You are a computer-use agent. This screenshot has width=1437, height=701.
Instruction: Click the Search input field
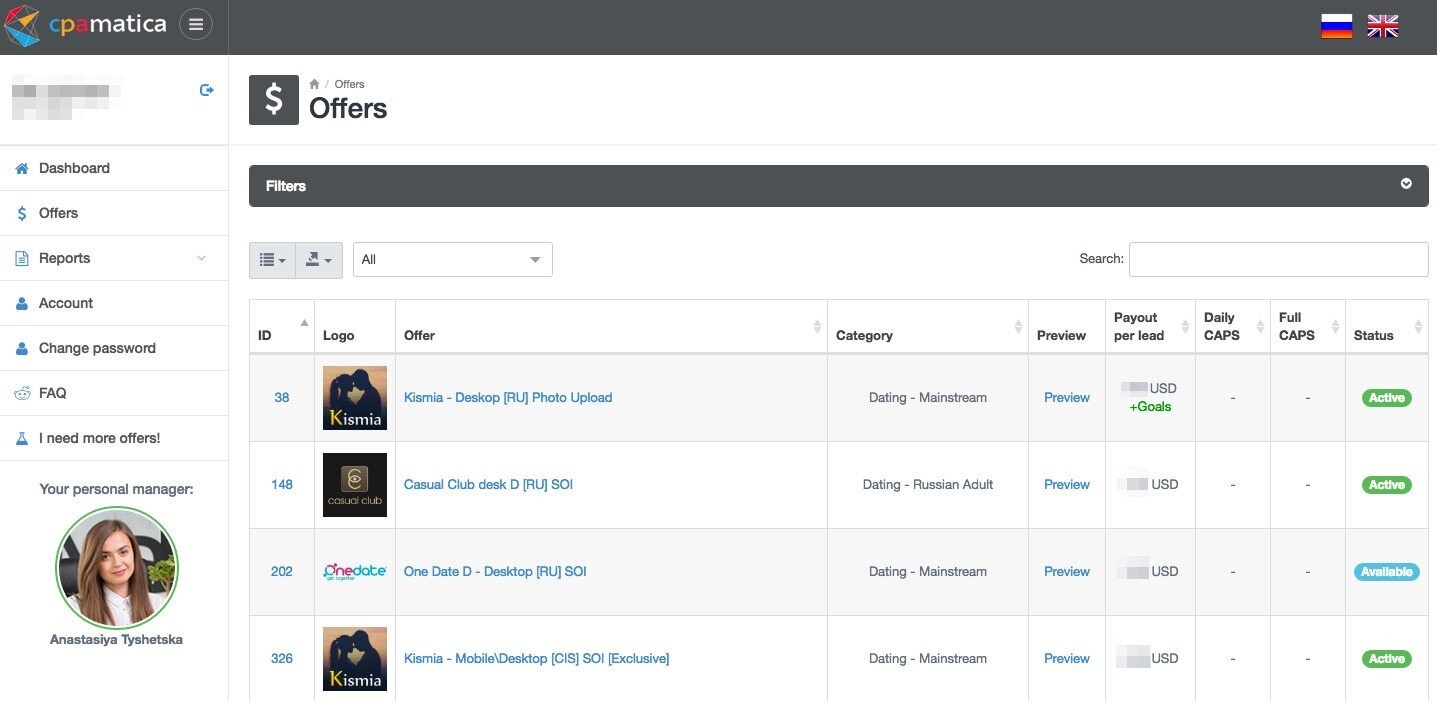click(1278, 259)
